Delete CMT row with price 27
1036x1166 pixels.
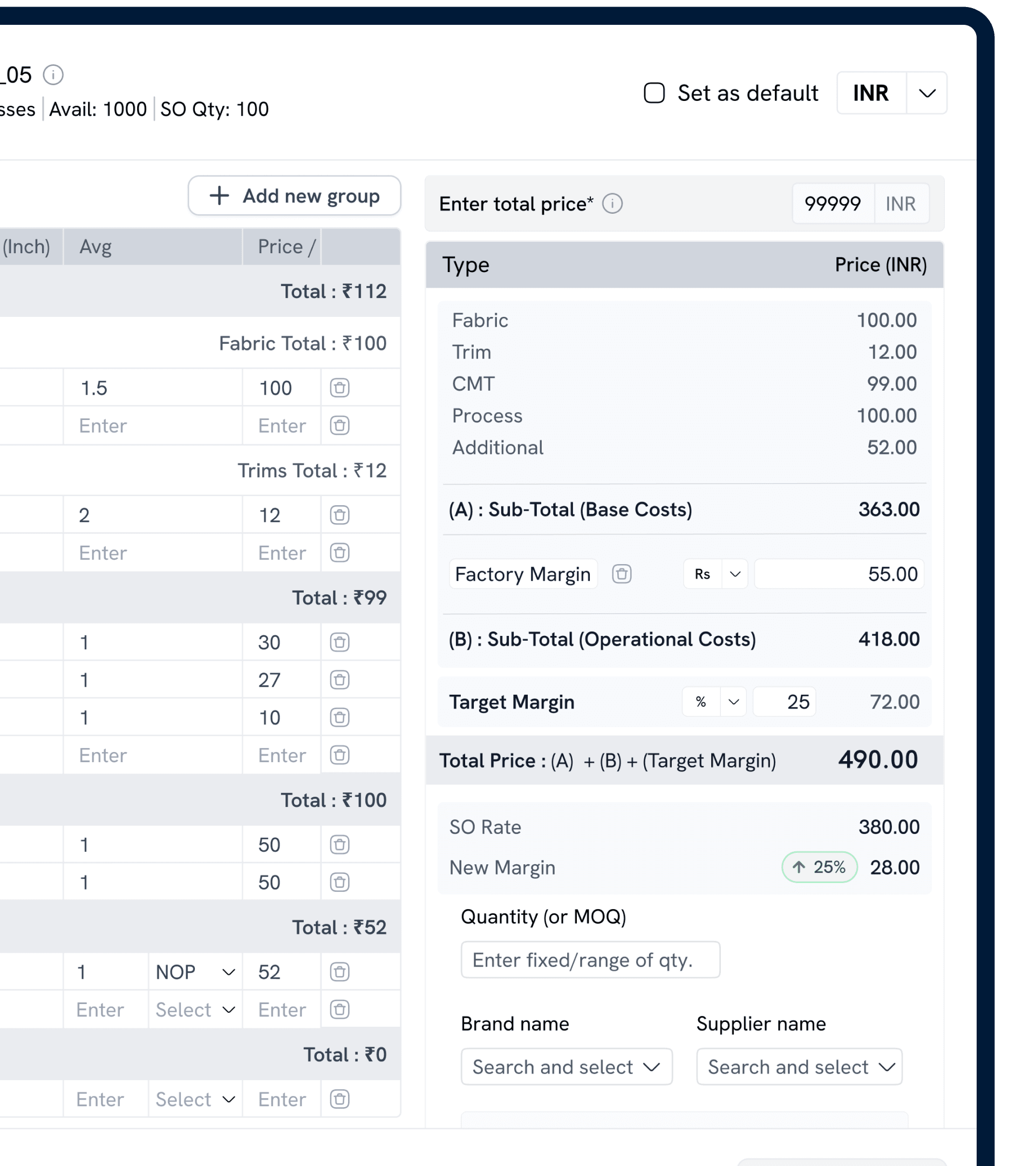point(340,680)
